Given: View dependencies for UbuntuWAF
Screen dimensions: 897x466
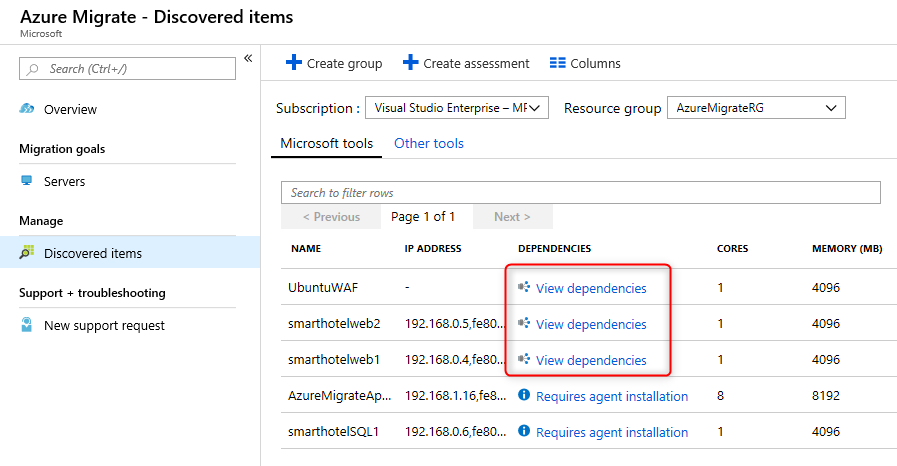Looking at the screenshot, I should [x=591, y=288].
